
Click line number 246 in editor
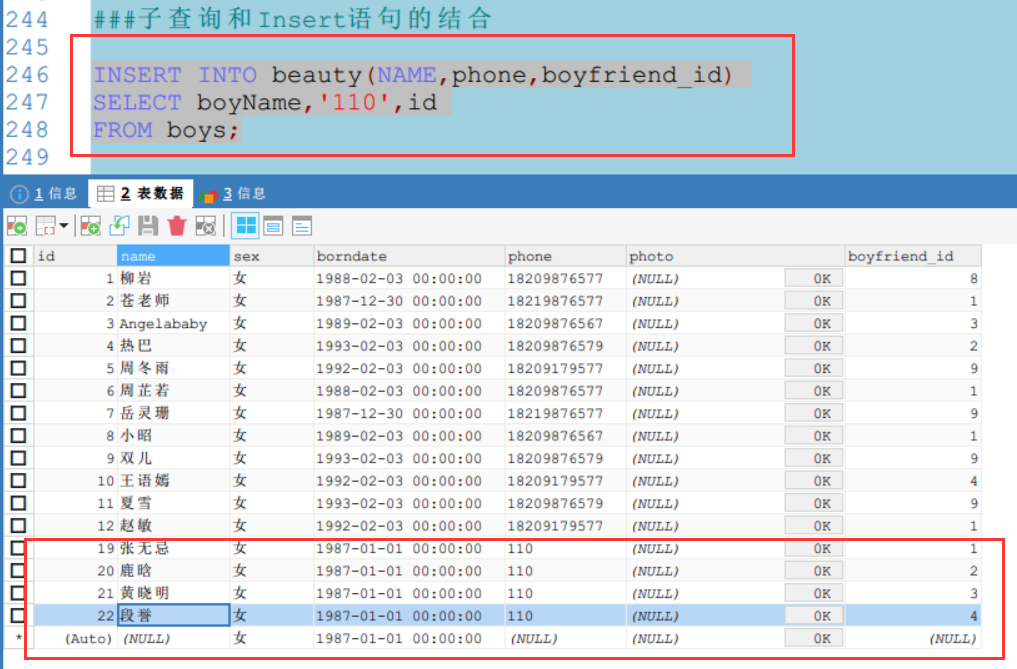27,75
